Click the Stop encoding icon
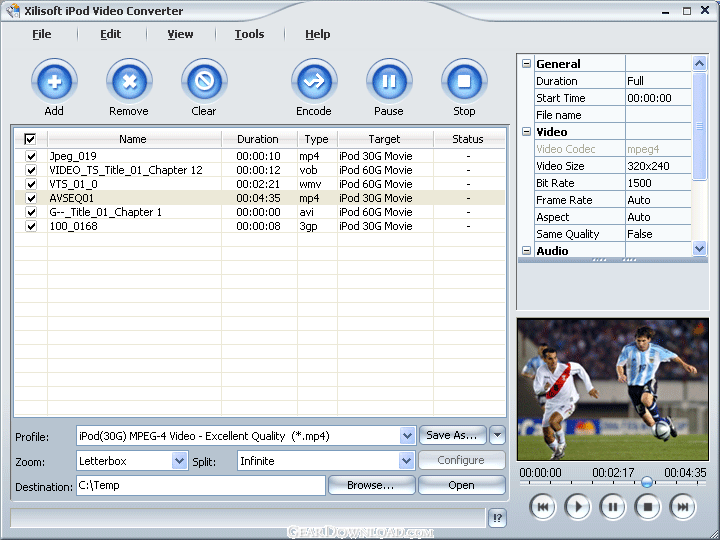 [464, 82]
